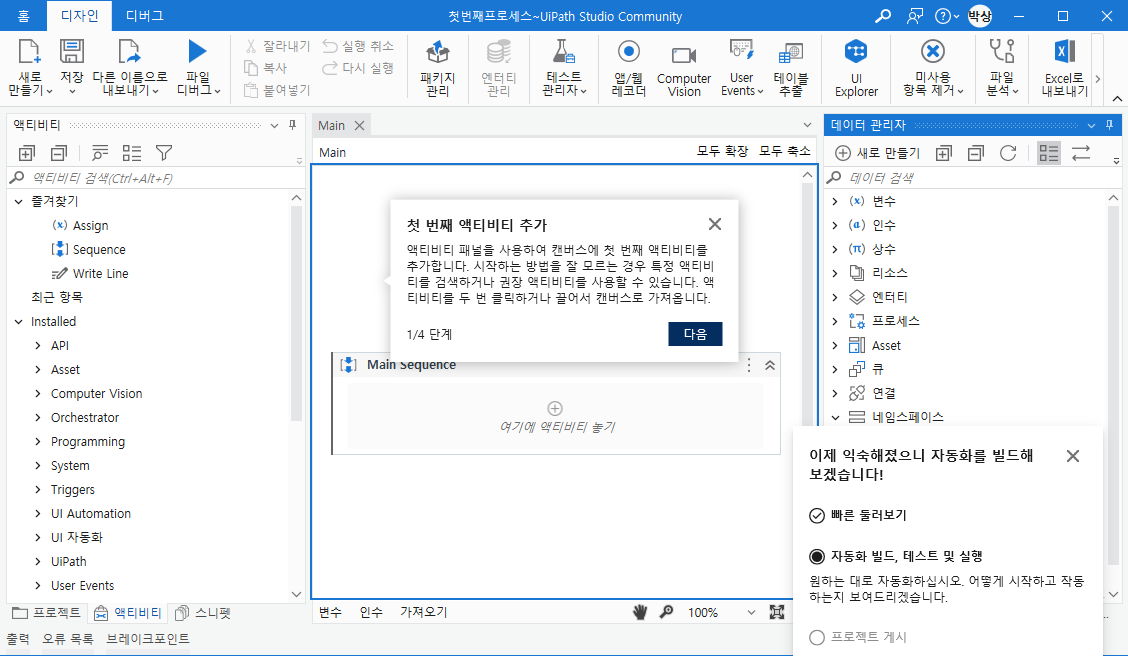The height and width of the screenshot is (656, 1128).
Task: Expand 변수 in Data Manager
Action: pyautogui.click(x=835, y=201)
